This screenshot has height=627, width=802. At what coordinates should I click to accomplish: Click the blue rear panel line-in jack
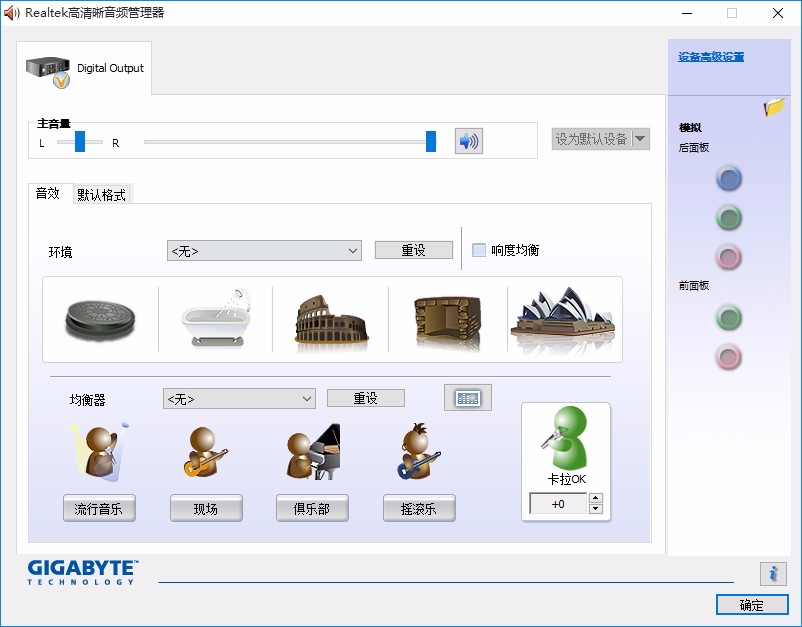click(728, 178)
